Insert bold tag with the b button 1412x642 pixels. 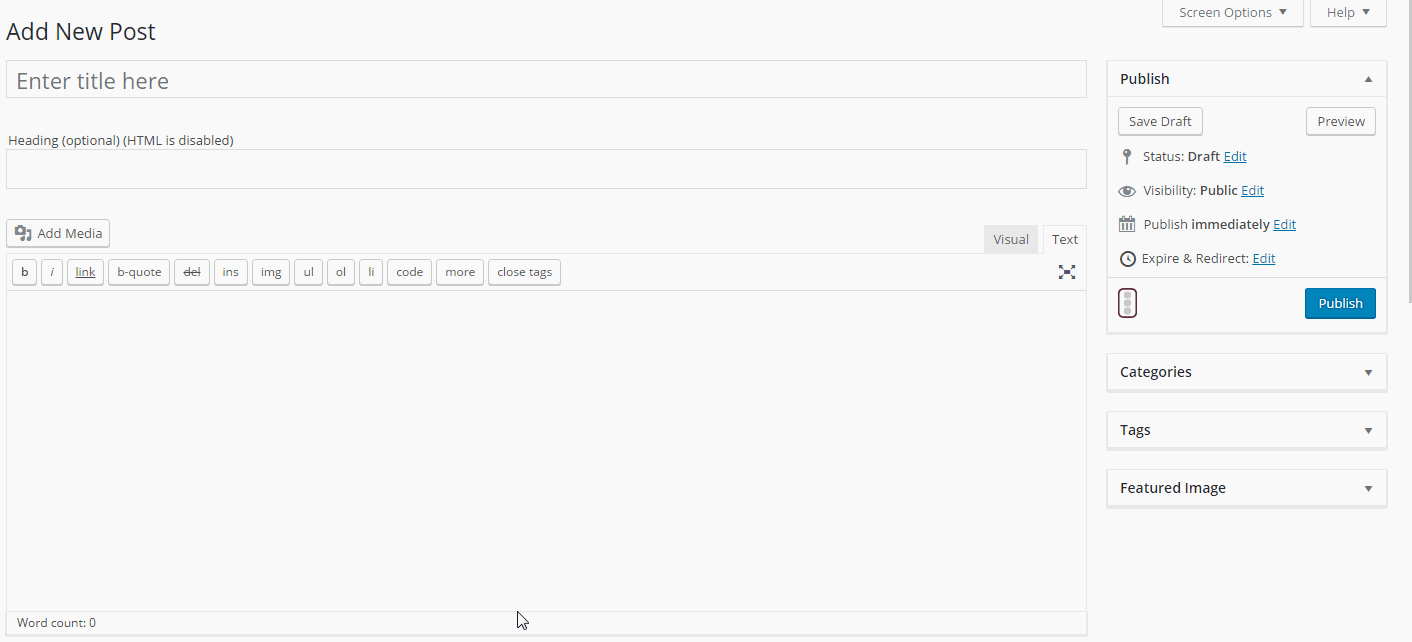click(x=25, y=272)
